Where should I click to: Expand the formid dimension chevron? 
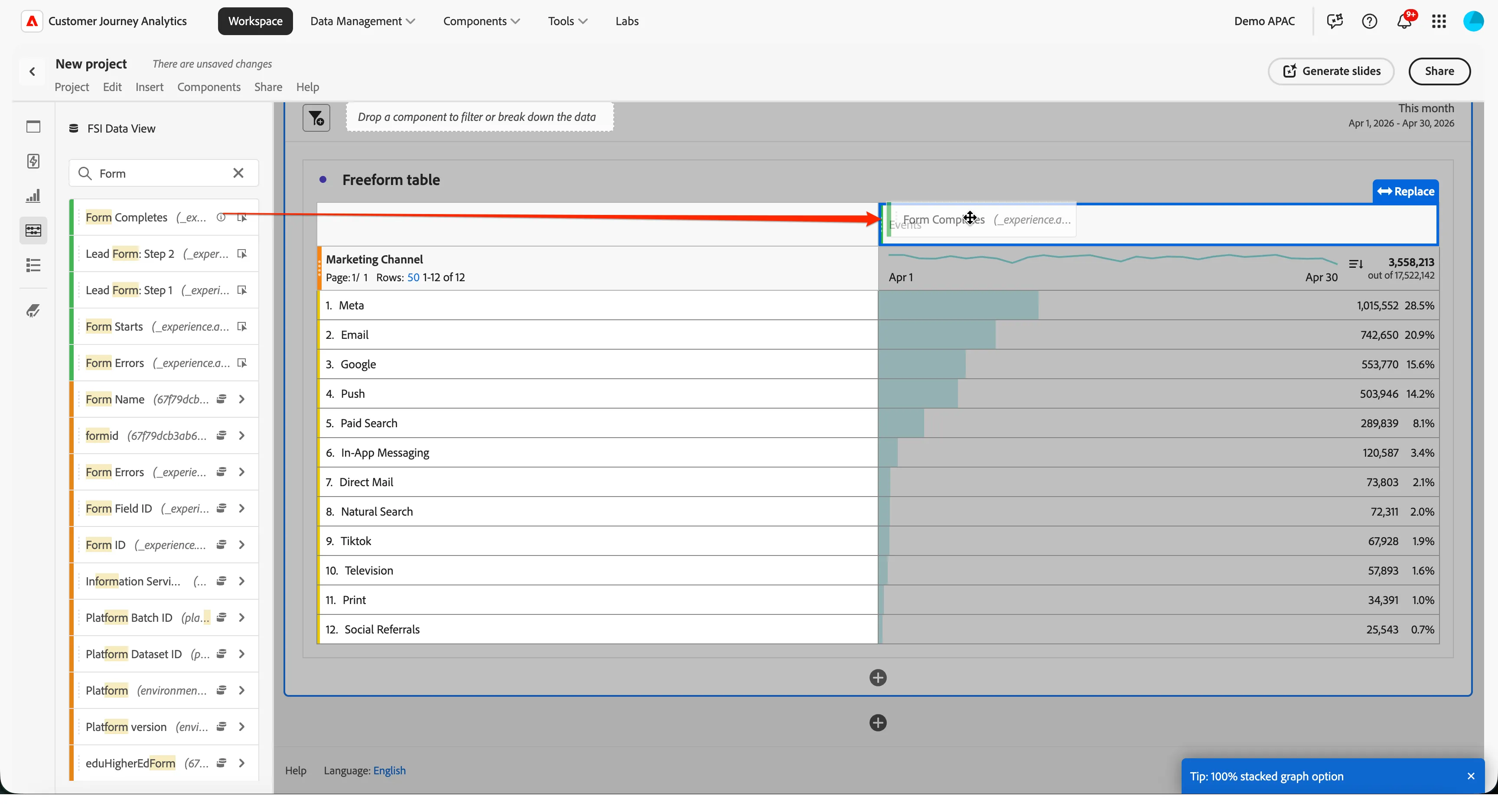242,436
